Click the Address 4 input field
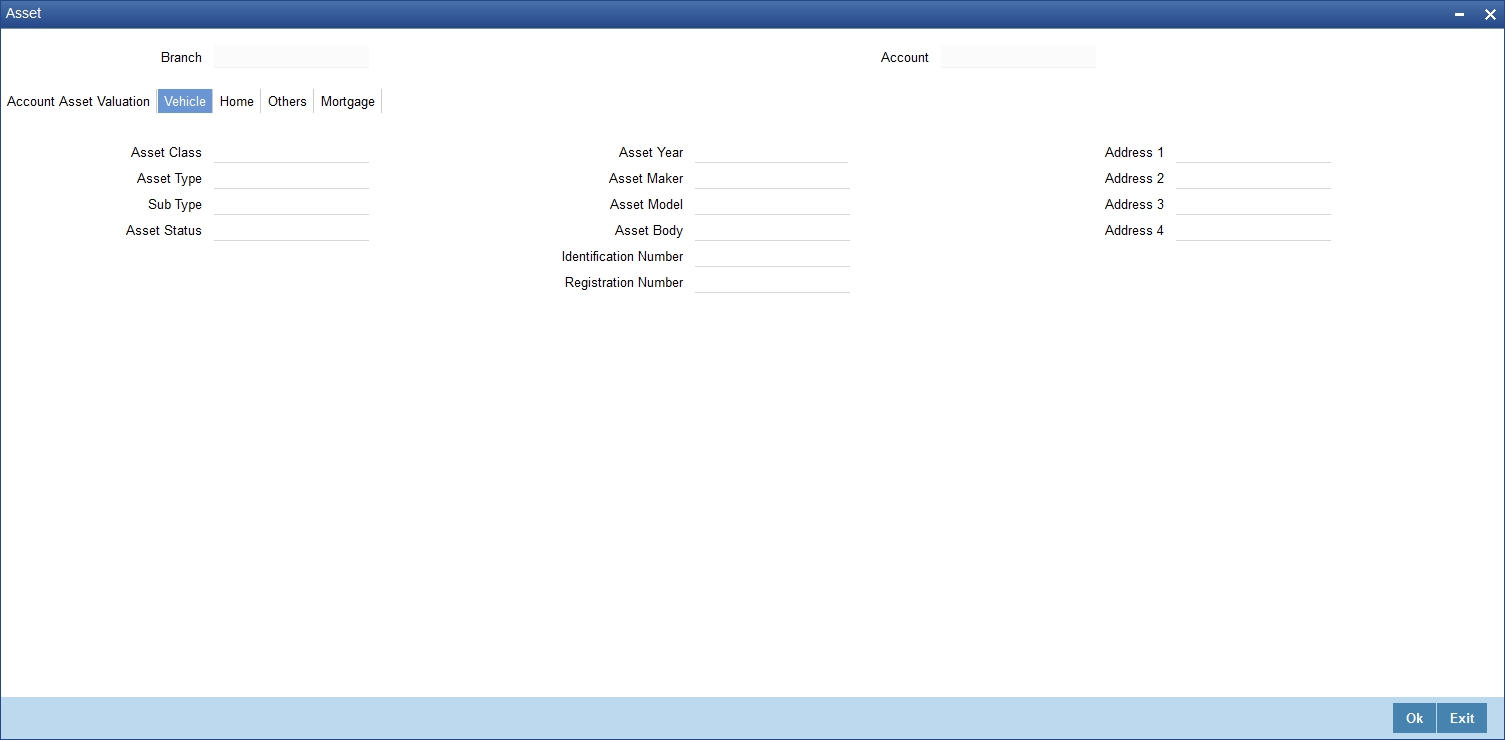The image size is (1505, 740). point(1253,230)
